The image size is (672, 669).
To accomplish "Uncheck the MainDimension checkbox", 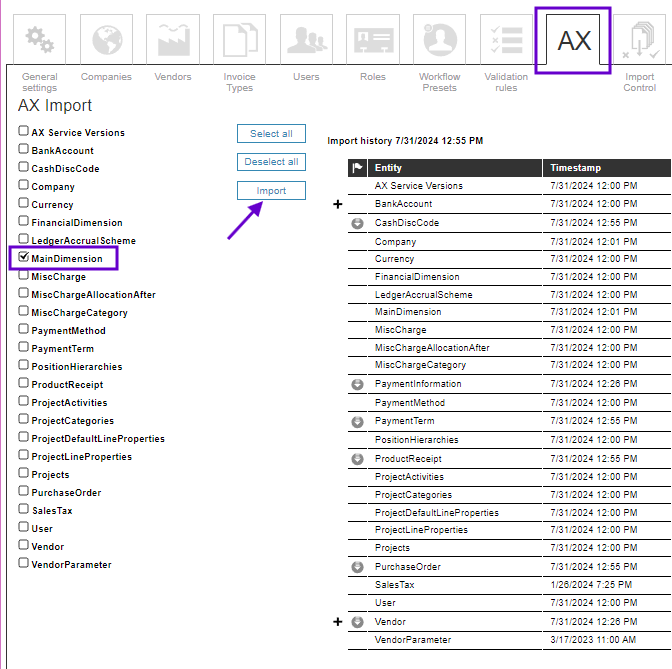I will pos(24,257).
